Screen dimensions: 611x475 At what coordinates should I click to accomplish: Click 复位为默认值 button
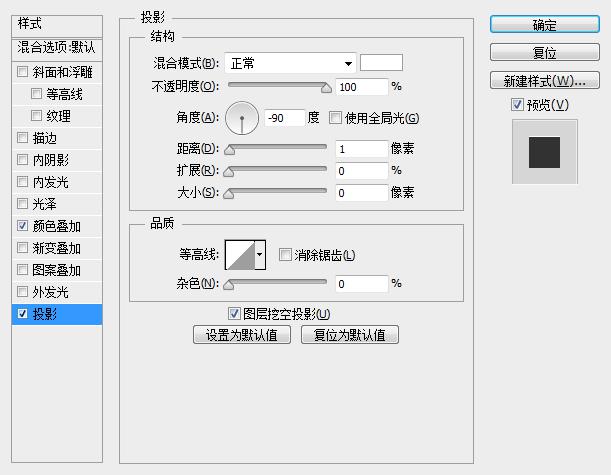coord(350,335)
